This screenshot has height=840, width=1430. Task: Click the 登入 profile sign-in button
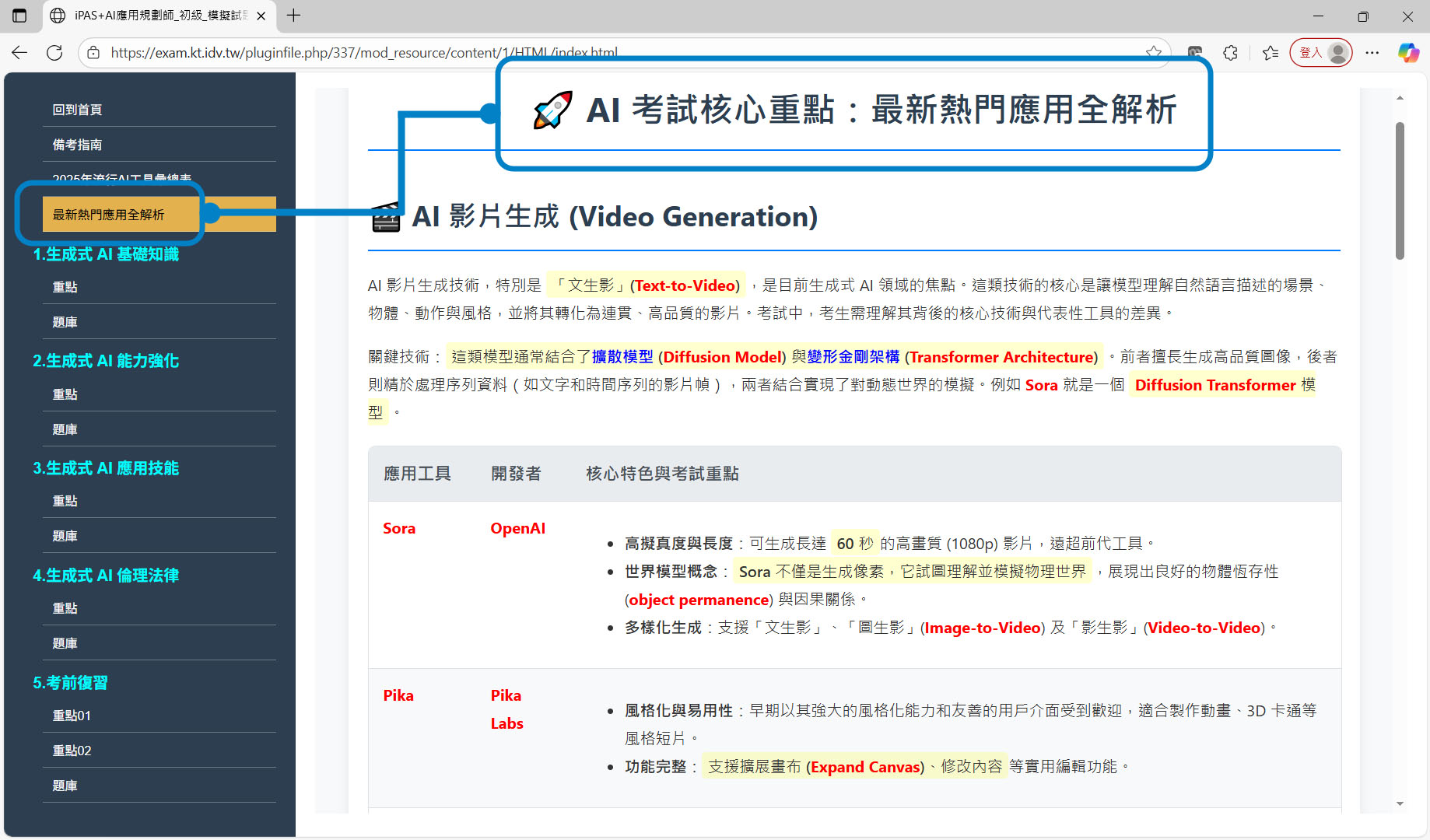click(x=1320, y=53)
